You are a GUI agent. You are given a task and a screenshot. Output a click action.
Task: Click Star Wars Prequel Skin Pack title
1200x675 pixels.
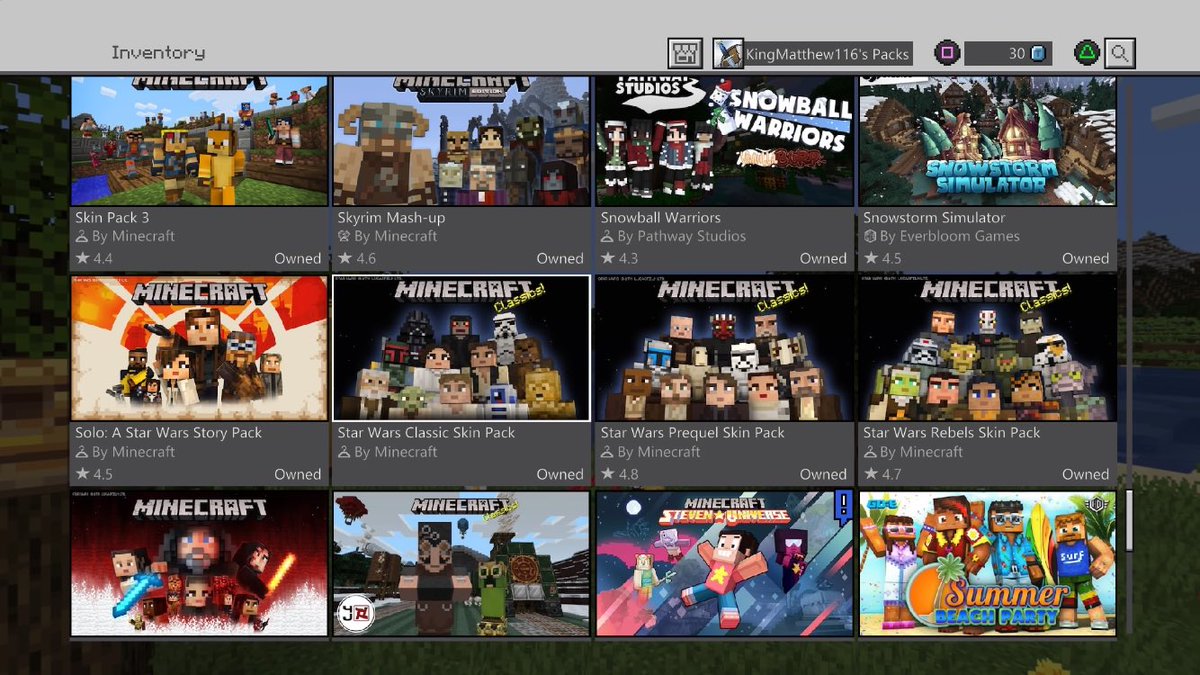point(693,433)
